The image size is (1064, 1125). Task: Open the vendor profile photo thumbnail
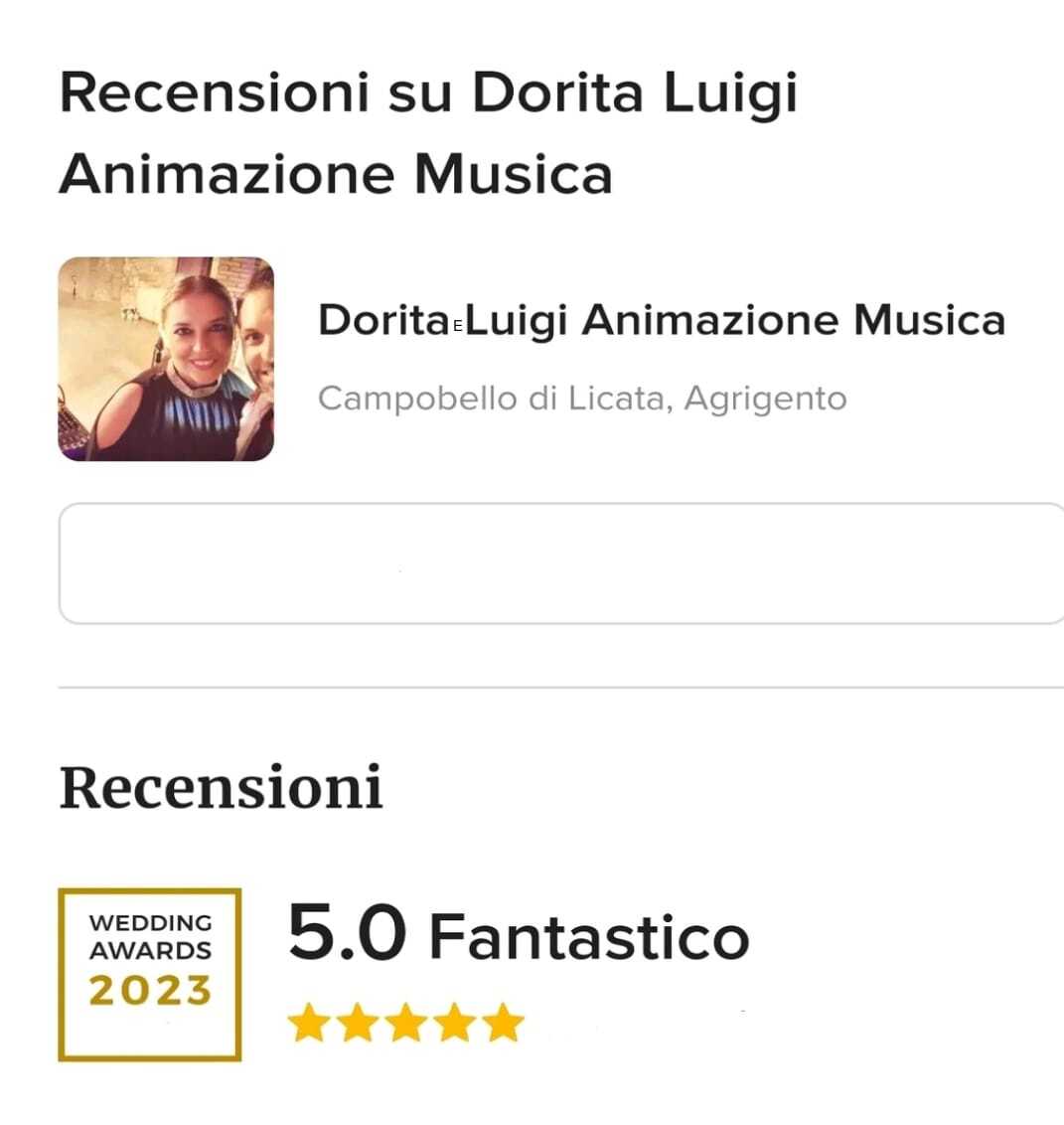point(166,359)
